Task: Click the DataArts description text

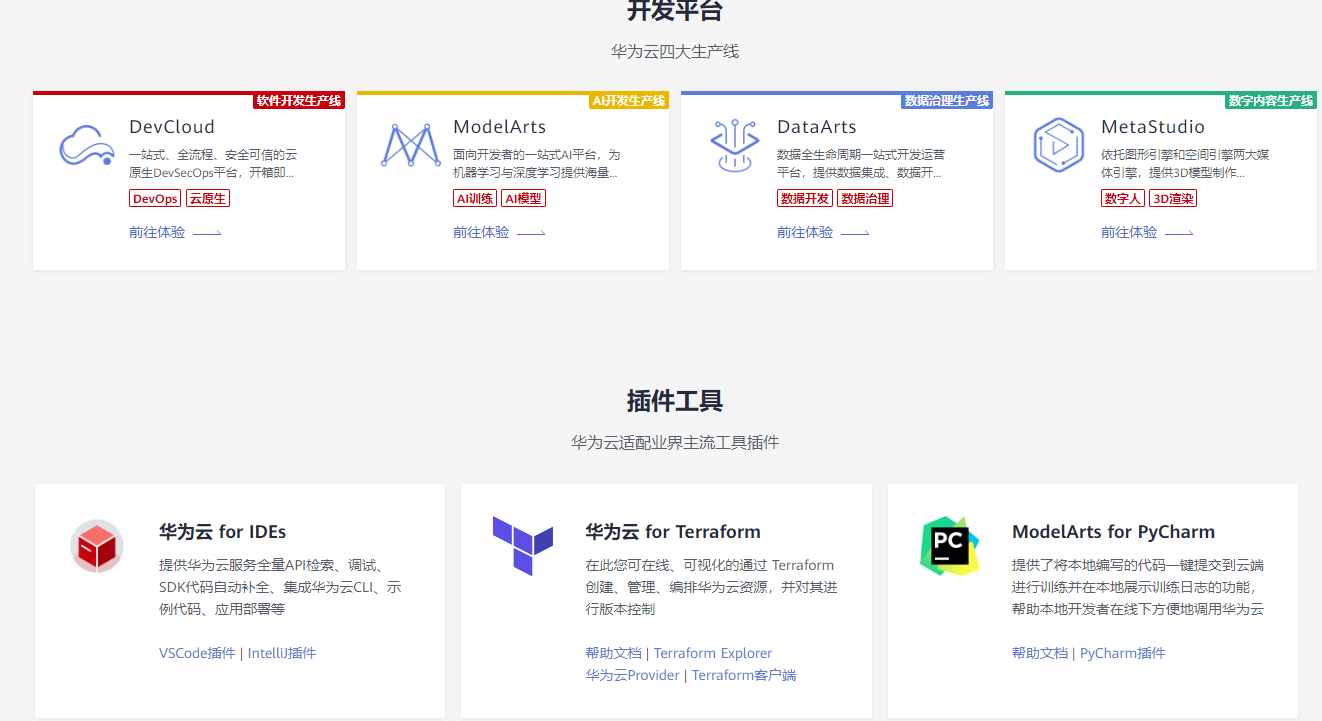Action: 861,163
